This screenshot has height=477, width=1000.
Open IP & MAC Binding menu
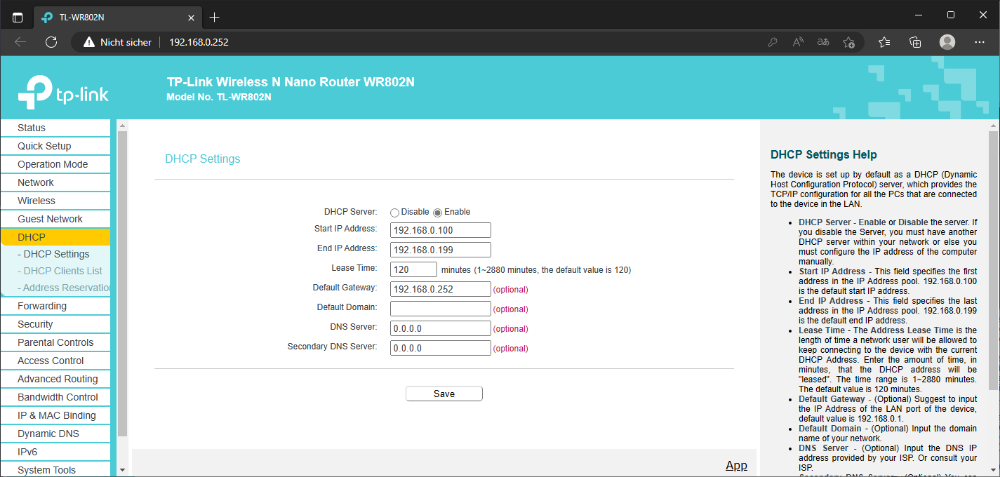coord(55,415)
